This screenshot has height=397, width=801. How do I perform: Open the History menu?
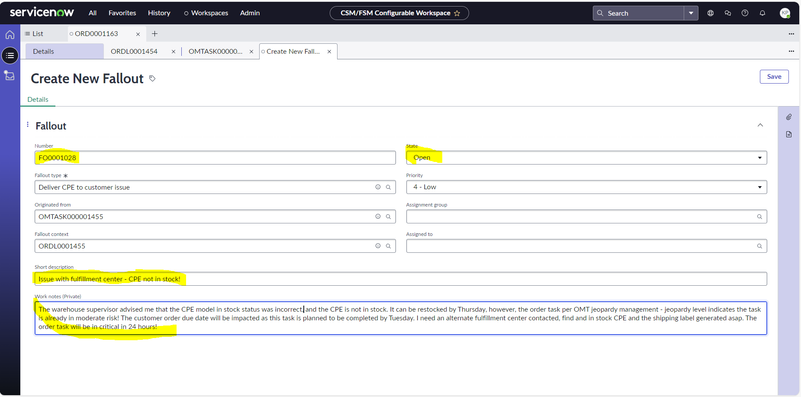coord(159,13)
